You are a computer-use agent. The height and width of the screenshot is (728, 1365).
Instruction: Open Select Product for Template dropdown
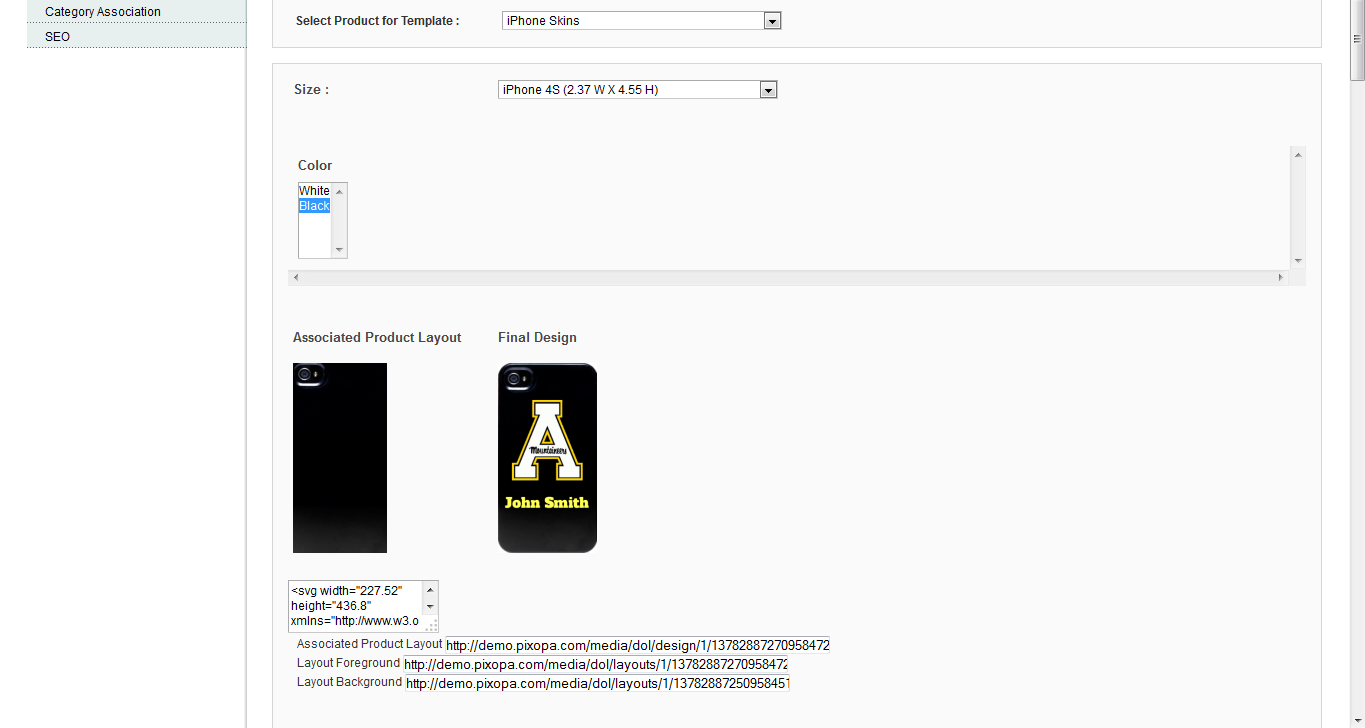[x=641, y=20]
